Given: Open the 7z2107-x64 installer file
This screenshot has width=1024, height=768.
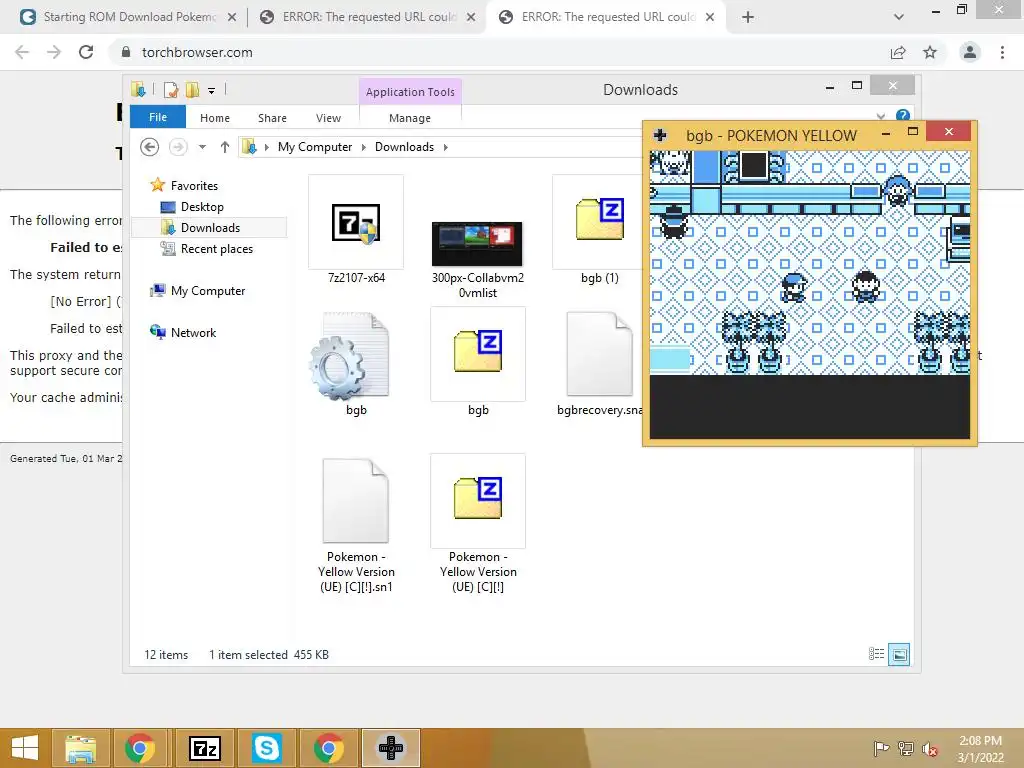Looking at the screenshot, I should click(x=356, y=229).
